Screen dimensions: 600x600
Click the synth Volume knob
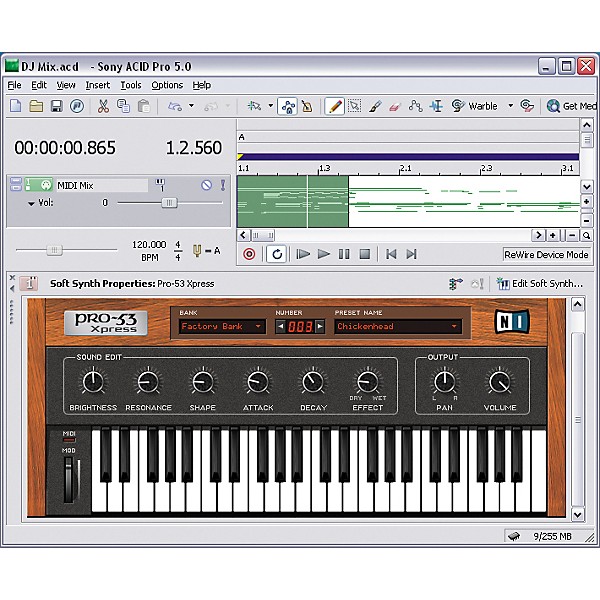(x=499, y=381)
